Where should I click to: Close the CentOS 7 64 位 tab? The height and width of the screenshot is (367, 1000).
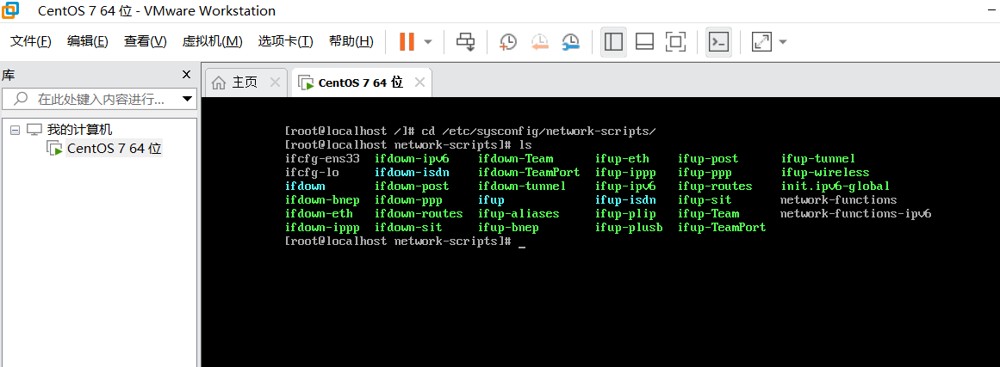[420, 82]
